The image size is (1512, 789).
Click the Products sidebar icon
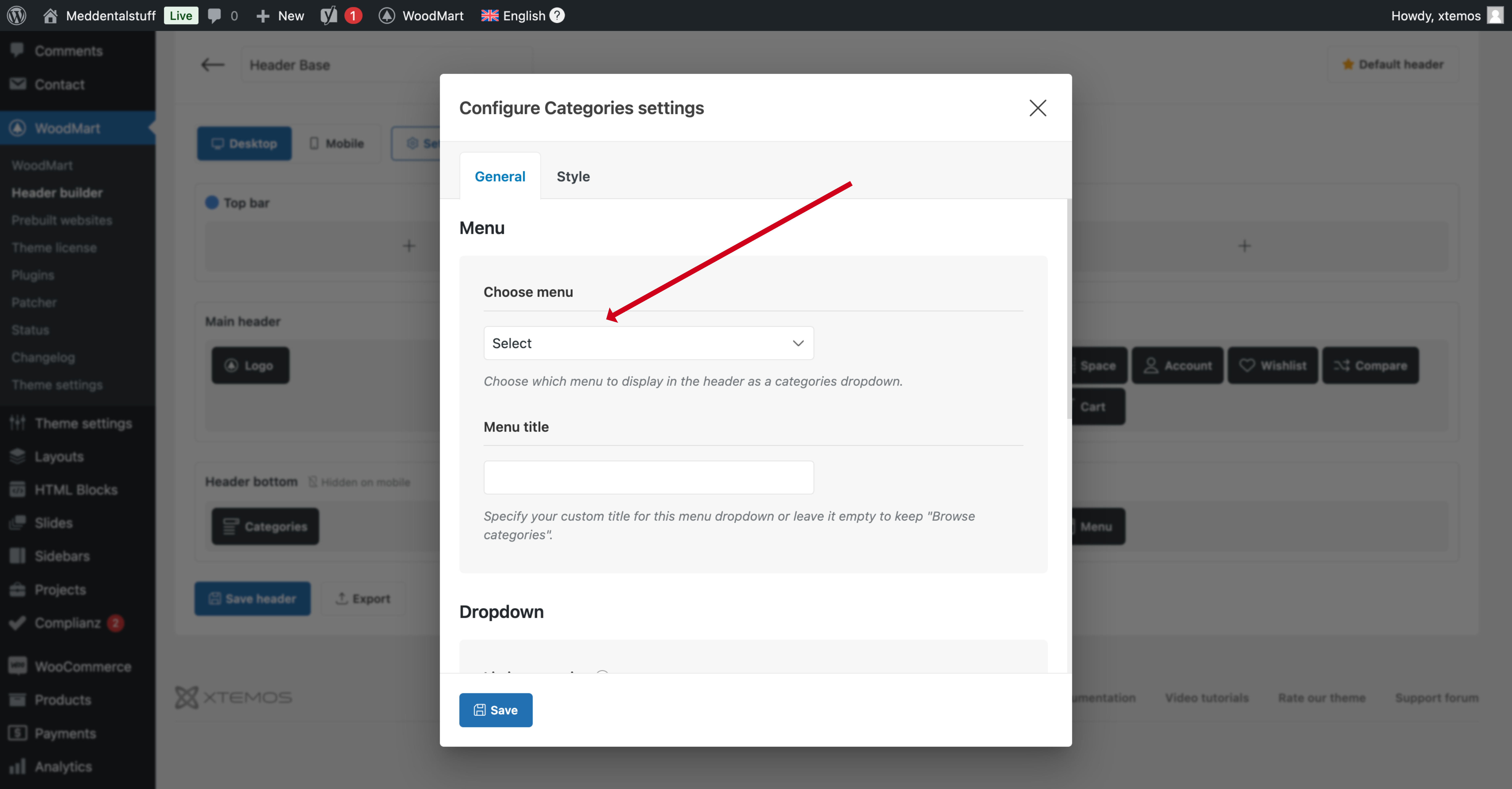click(x=18, y=700)
